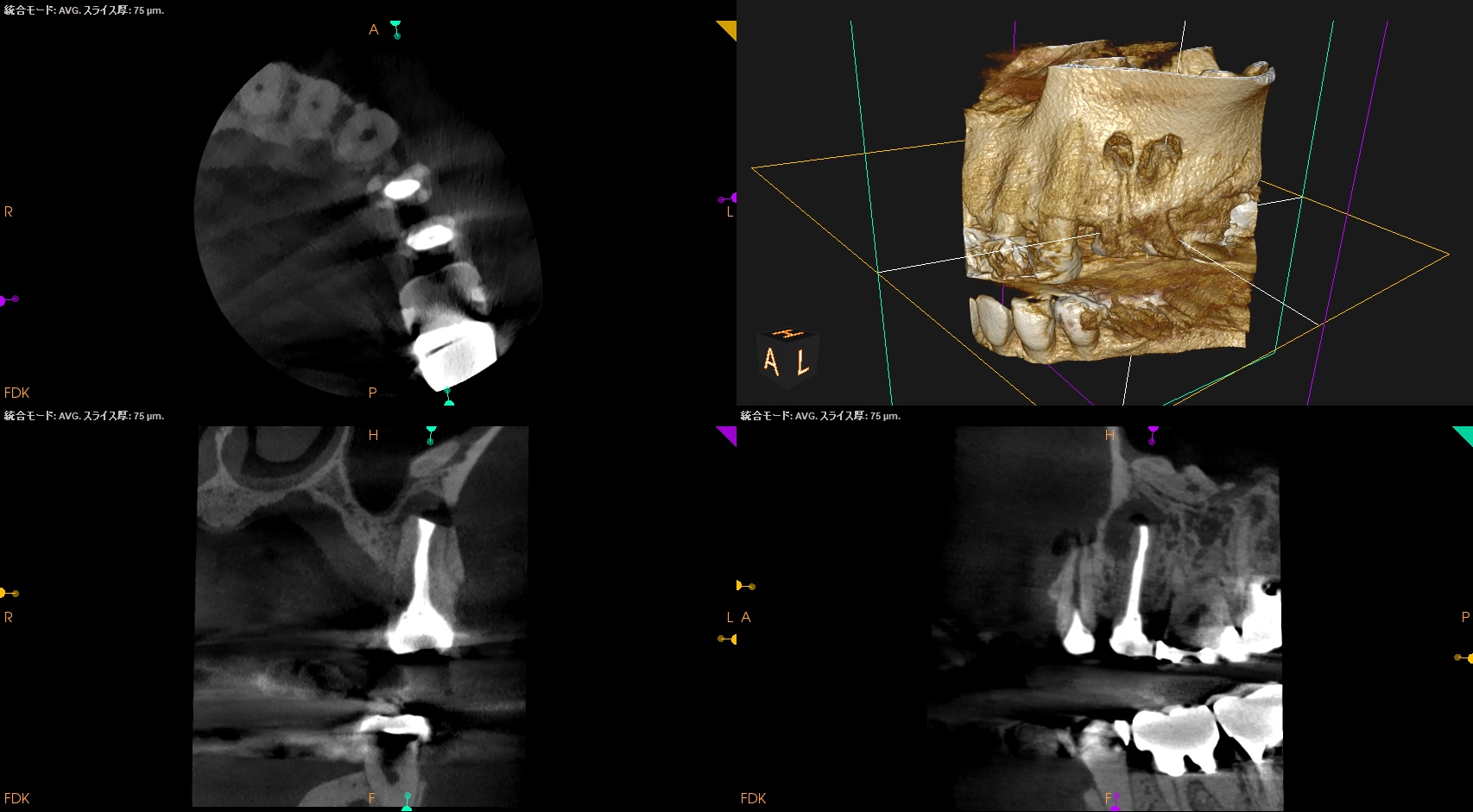Image resolution: width=1473 pixels, height=812 pixels.
Task: Click the coronal view's 統合モード AVG slice thickness label
Action: (84, 416)
